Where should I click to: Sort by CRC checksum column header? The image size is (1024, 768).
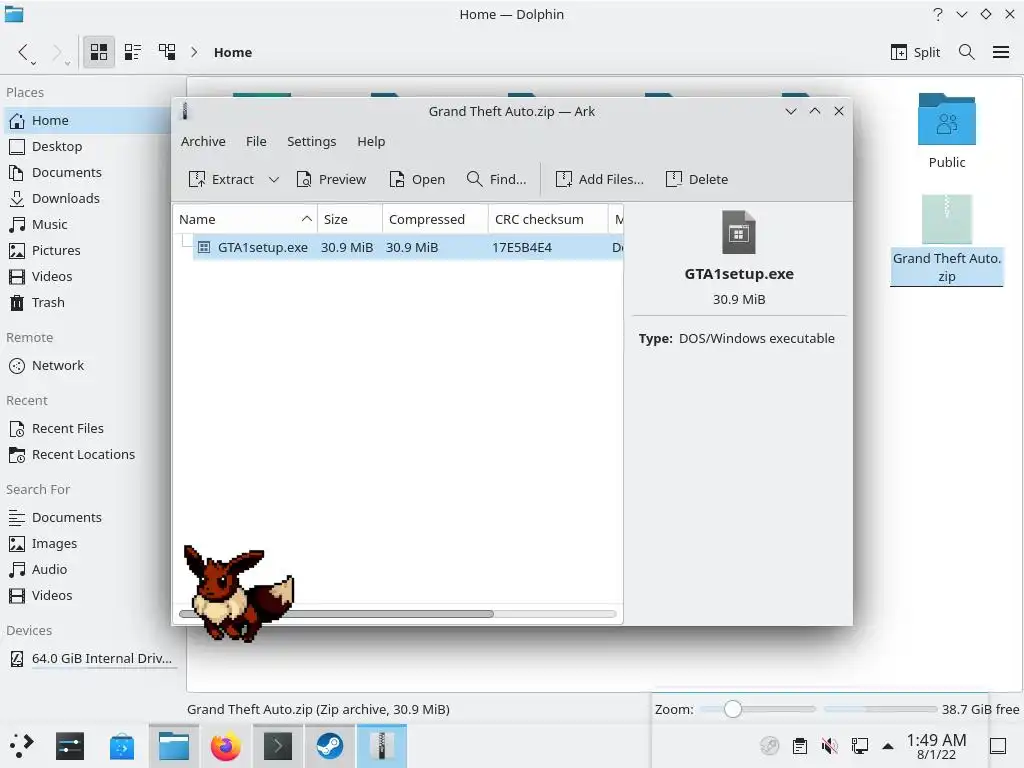point(548,219)
